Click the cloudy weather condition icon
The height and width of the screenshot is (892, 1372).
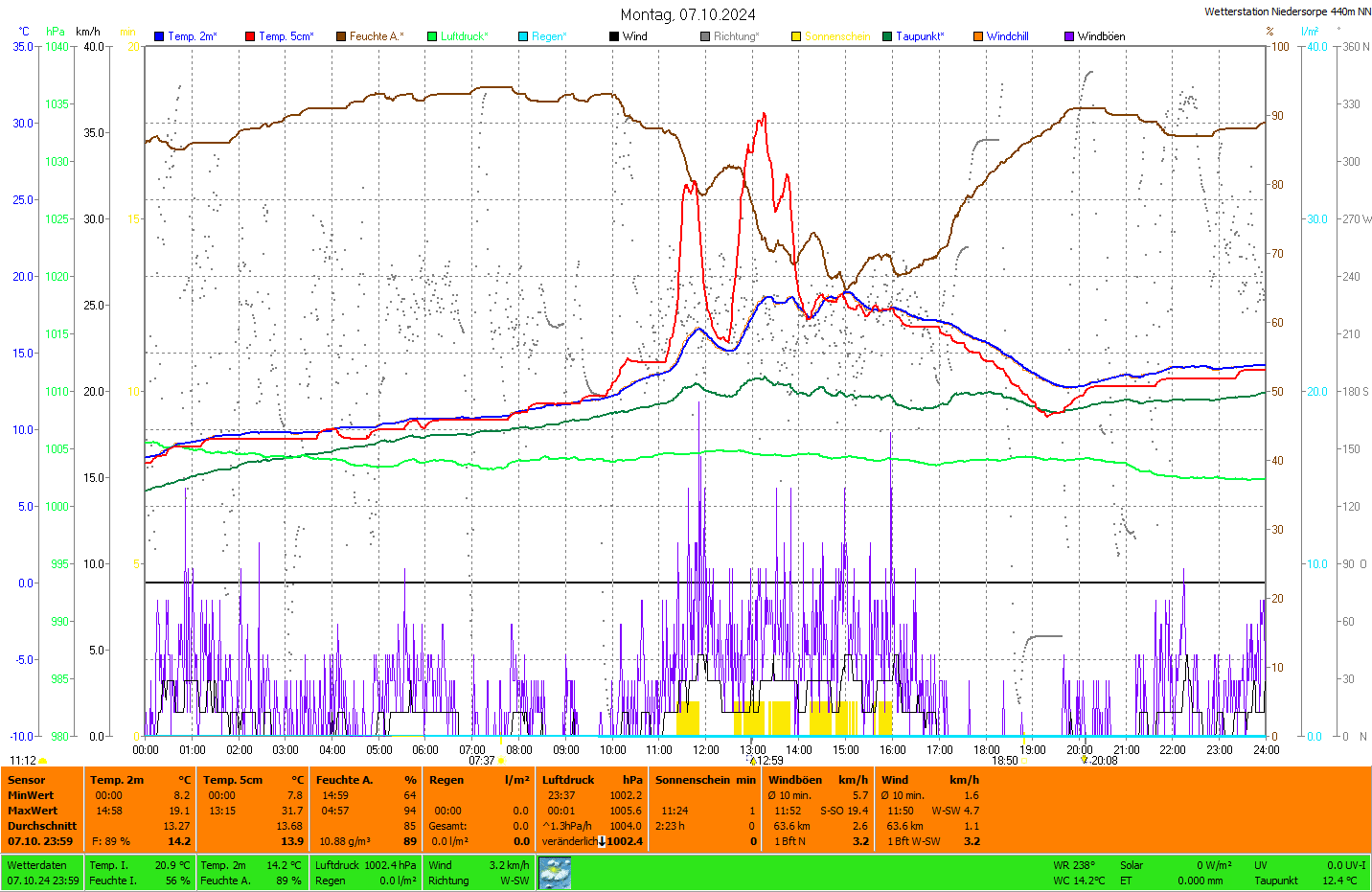tap(555, 873)
